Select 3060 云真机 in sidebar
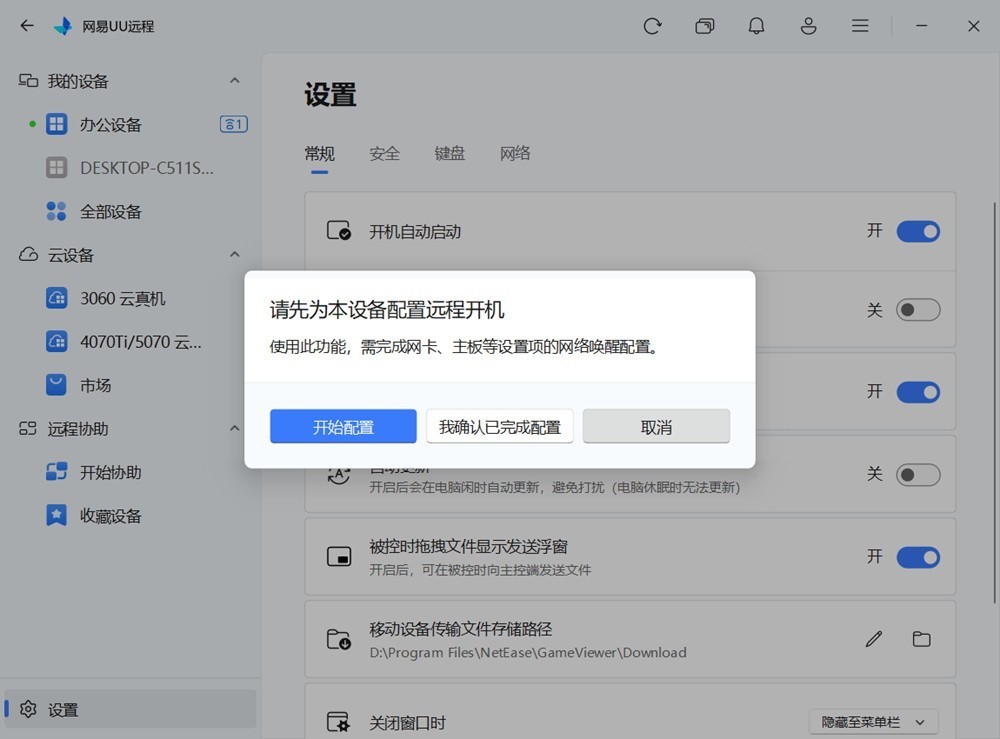This screenshot has width=1000, height=739. click(122, 298)
